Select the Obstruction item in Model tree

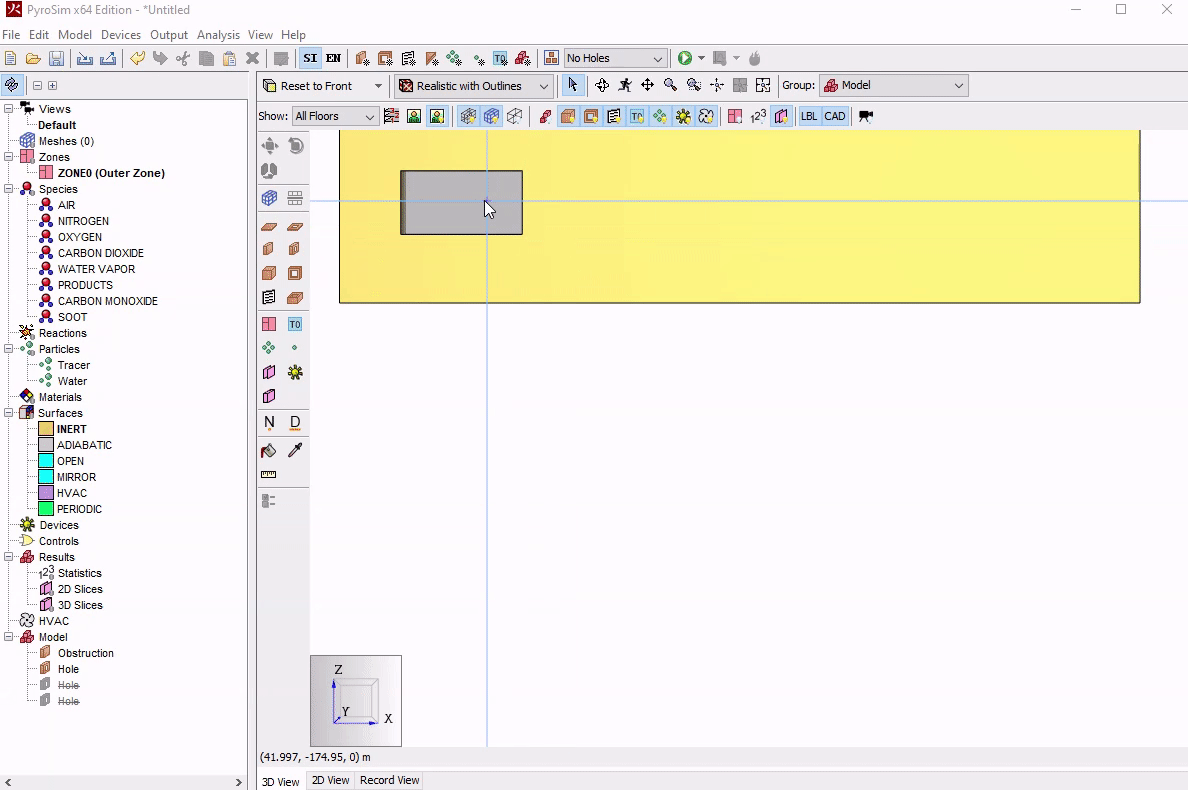click(x=85, y=653)
